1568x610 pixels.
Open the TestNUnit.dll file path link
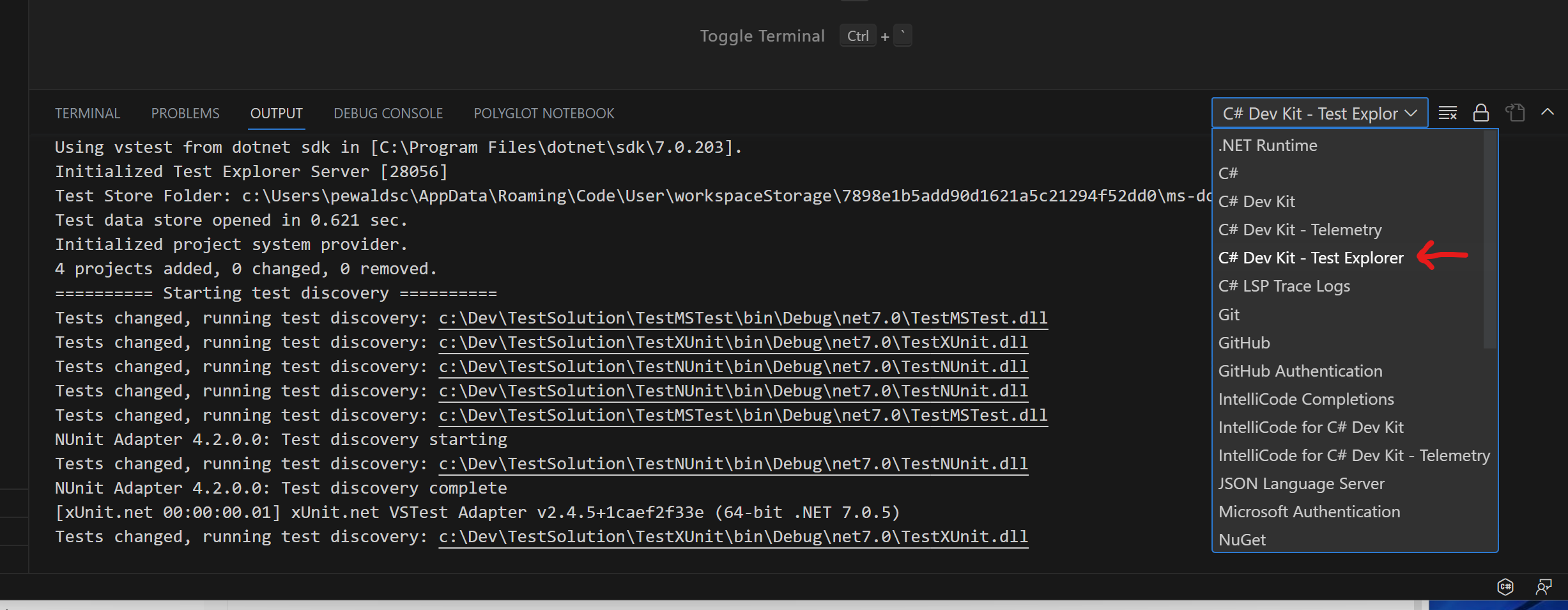732,366
